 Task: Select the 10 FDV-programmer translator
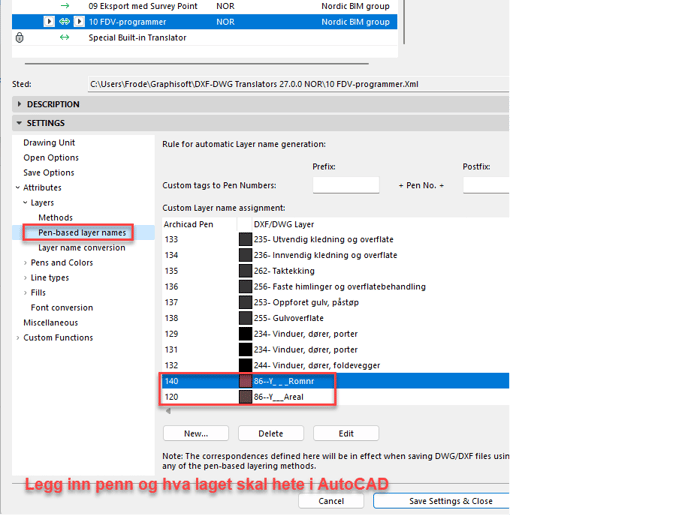coord(204,22)
